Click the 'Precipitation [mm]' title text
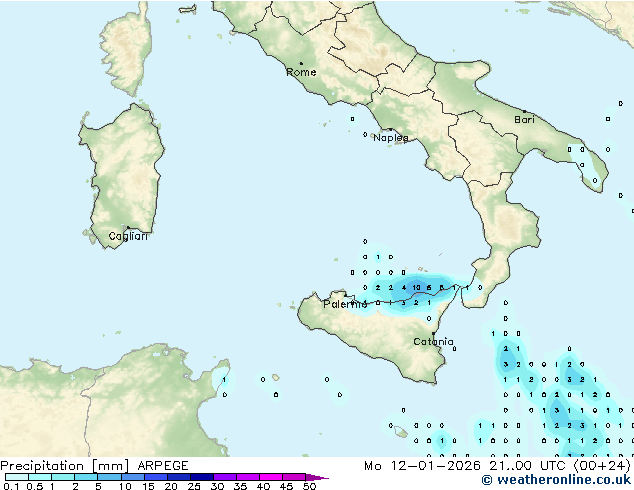This screenshot has height=490, width=634. pyautogui.click(x=64, y=466)
